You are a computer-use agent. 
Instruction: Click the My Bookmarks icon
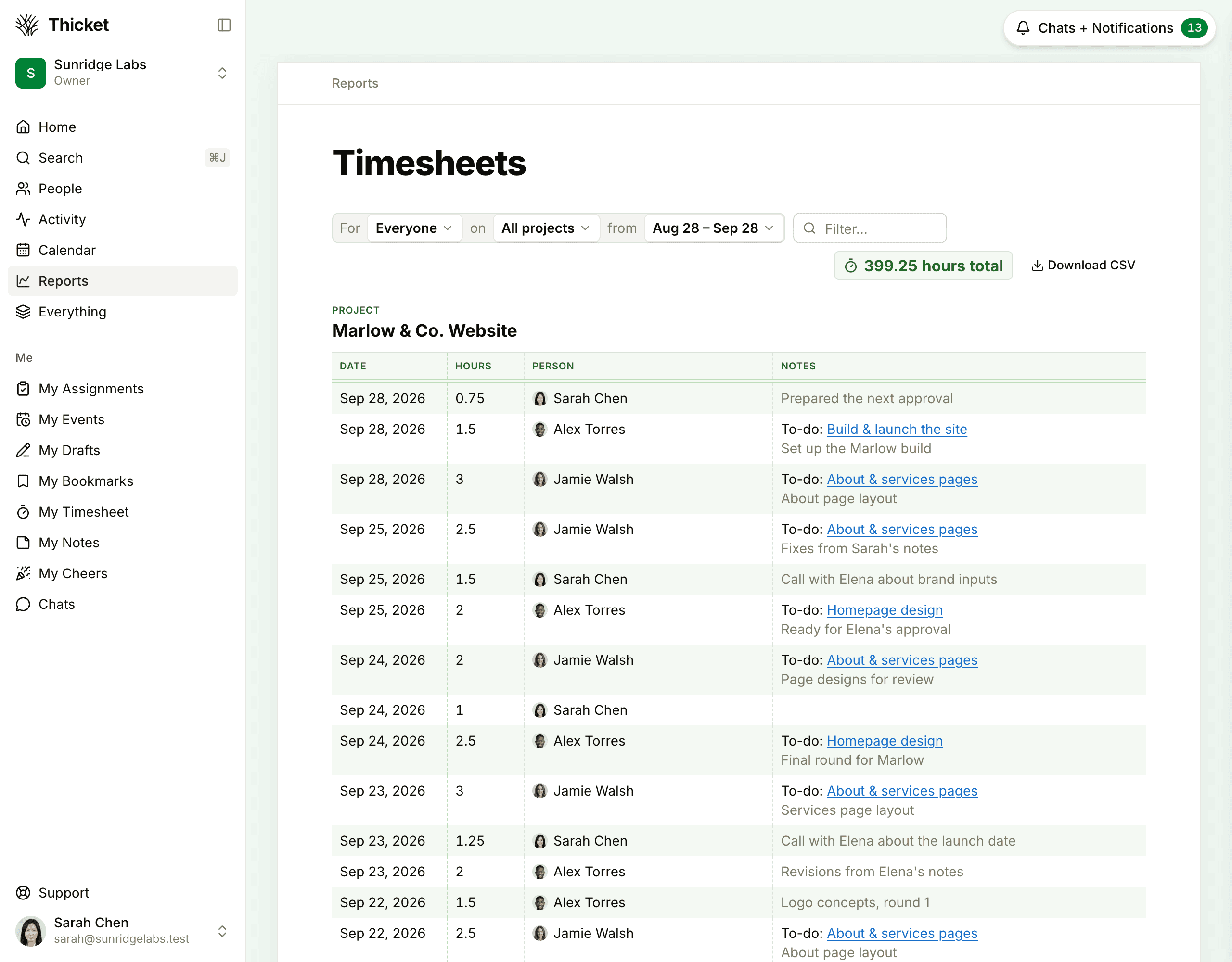(23, 481)
